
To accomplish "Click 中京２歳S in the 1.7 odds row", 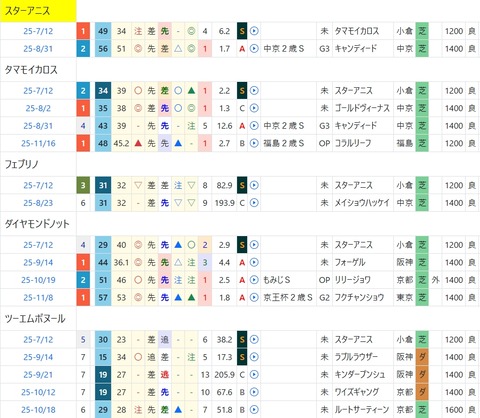I will tap(284, 49).
